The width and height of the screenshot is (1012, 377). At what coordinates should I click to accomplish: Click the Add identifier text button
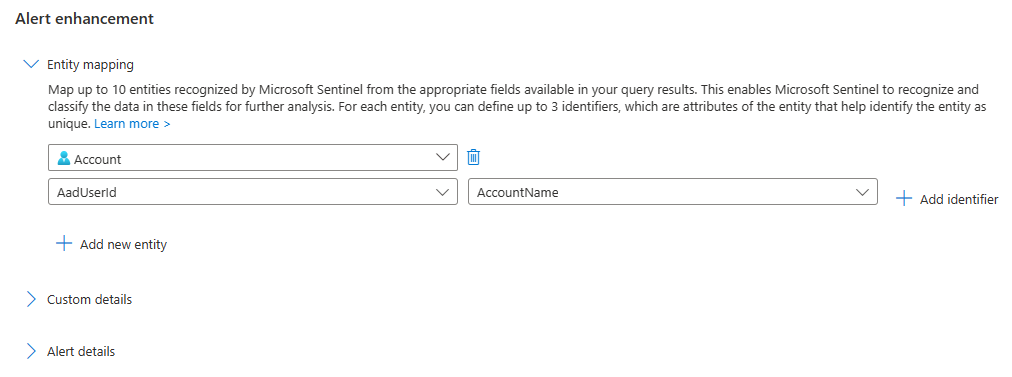click(959, 199)
